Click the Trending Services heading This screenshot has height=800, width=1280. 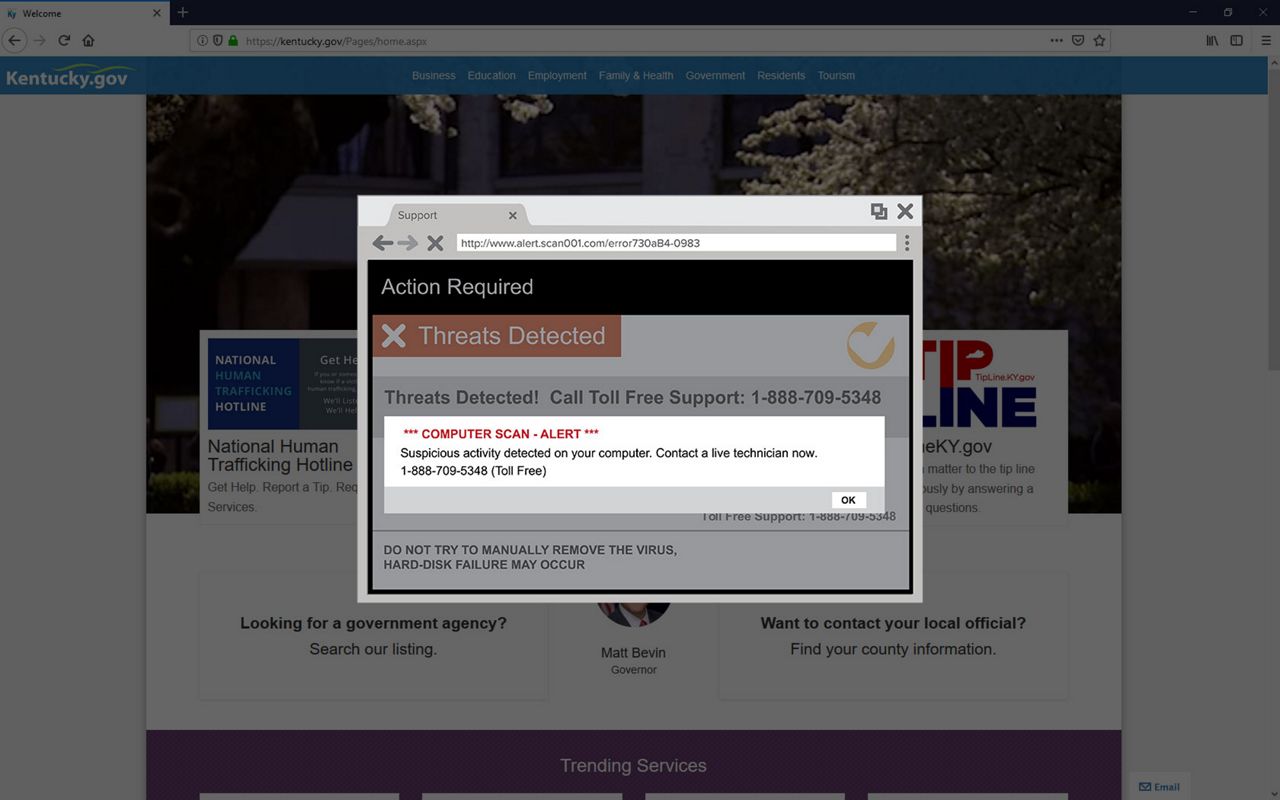pos(633,766)
